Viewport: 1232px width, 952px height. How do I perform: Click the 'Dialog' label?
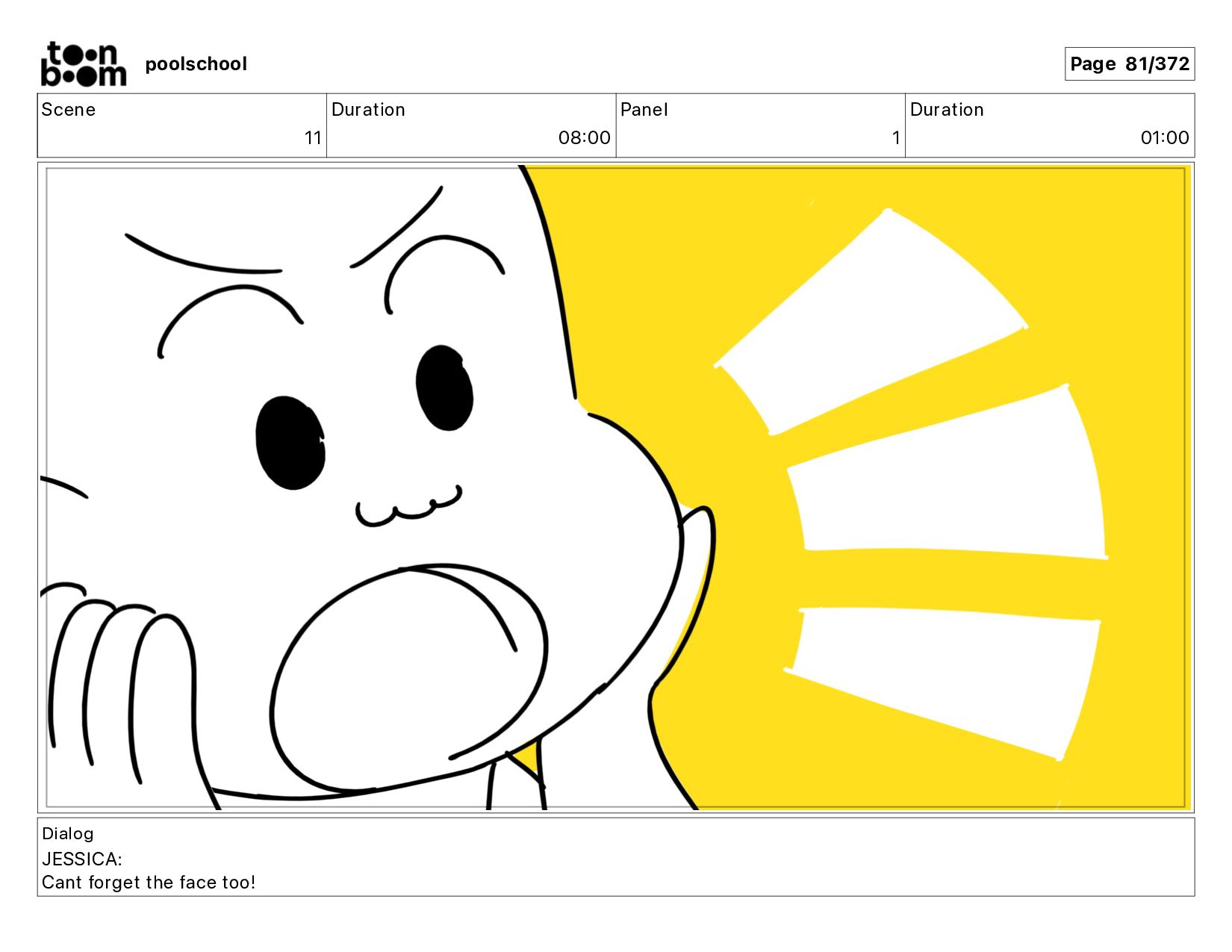click(68, 834)
